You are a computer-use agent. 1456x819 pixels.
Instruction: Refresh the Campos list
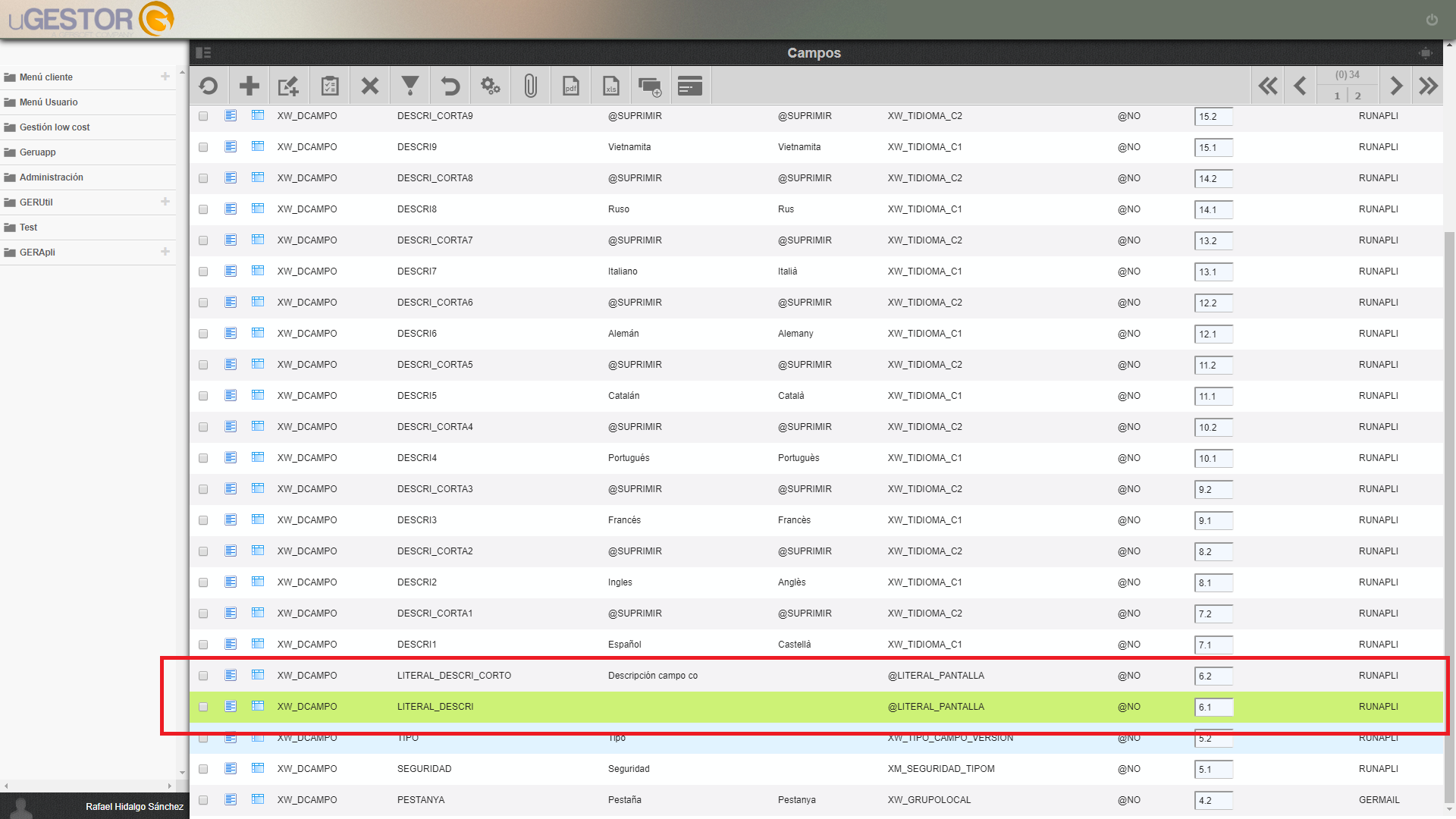point(209,86)
